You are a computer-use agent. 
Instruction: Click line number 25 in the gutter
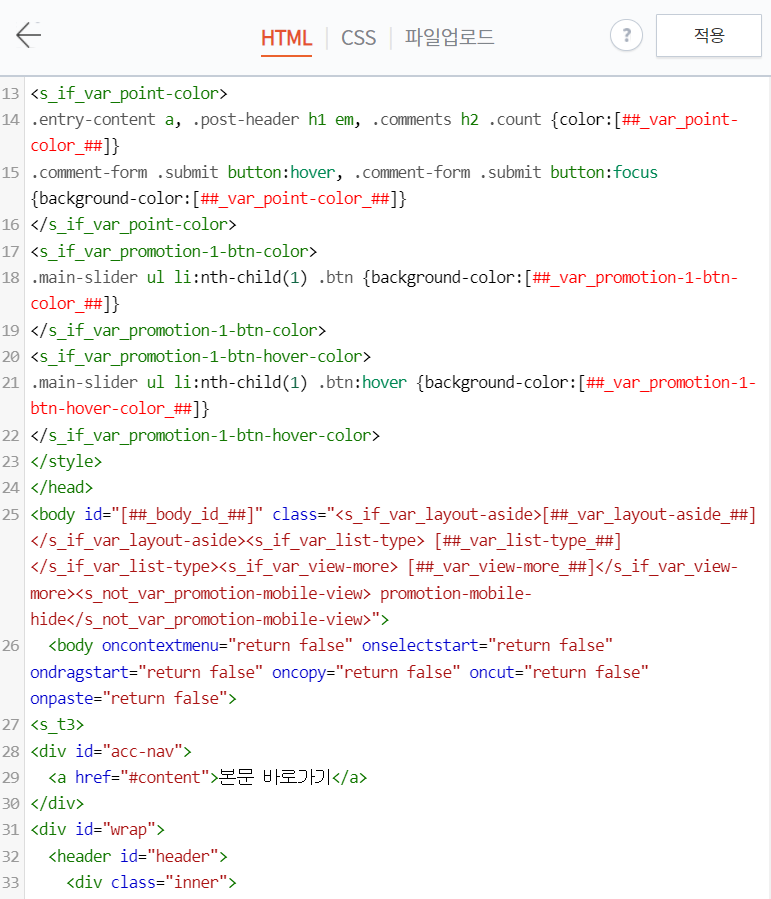(x=10, y=514)
